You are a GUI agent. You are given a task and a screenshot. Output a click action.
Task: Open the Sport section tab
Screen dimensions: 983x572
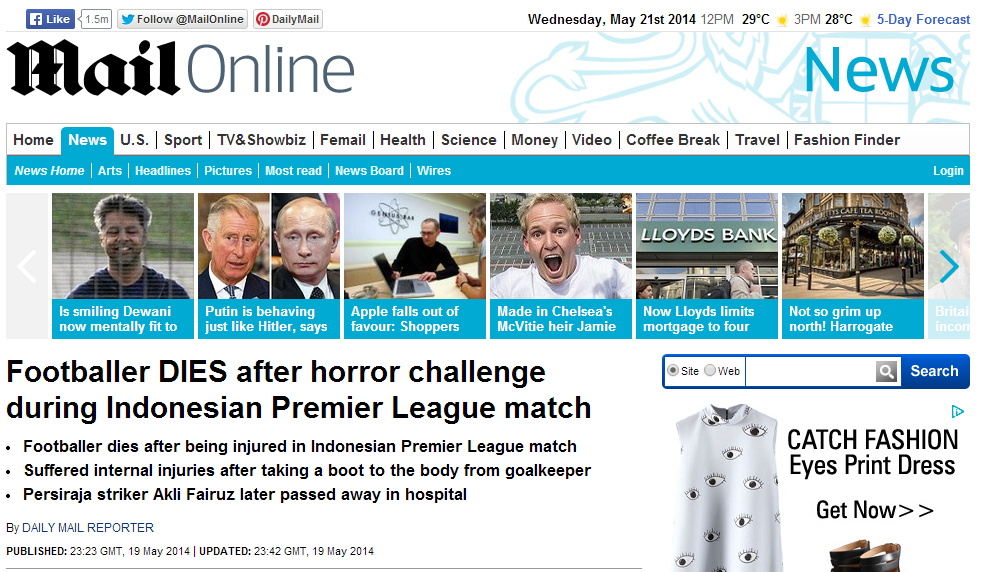click(x=183, y=140)
